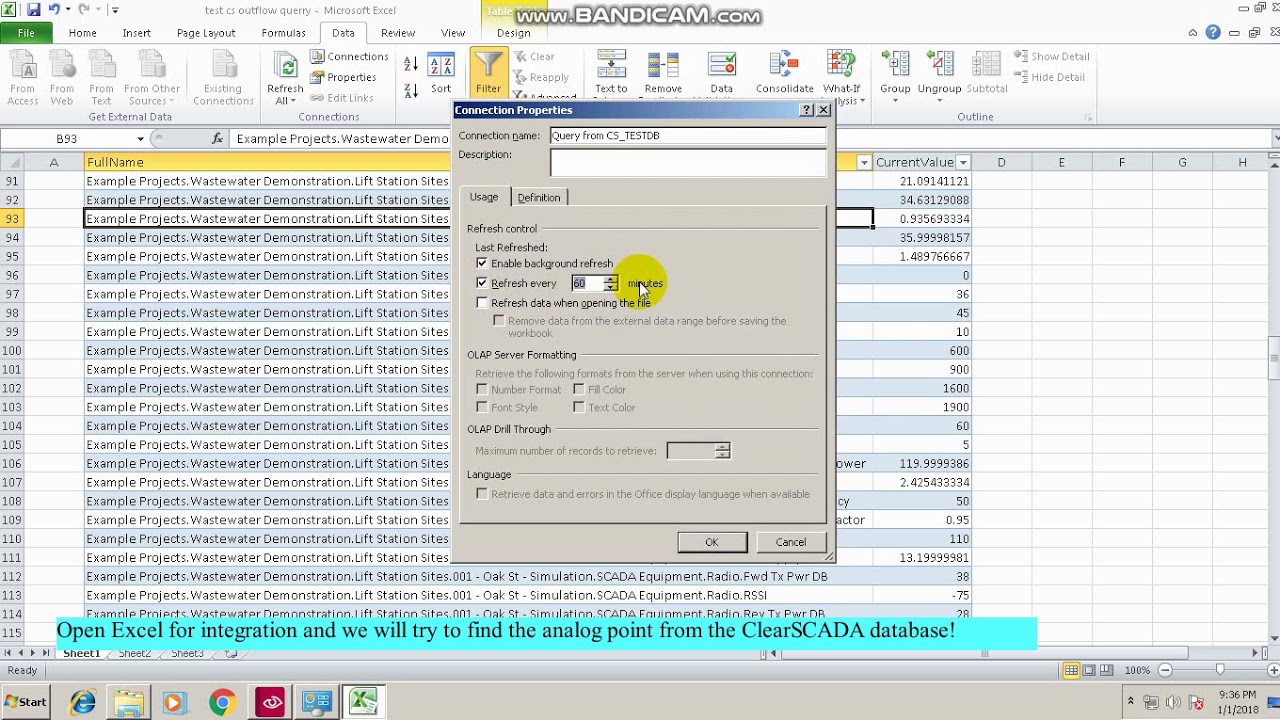This screenshot has height=720, width=1280.
Task: Click Cancel in Connection Properties
Action: [x=791, y=542]
